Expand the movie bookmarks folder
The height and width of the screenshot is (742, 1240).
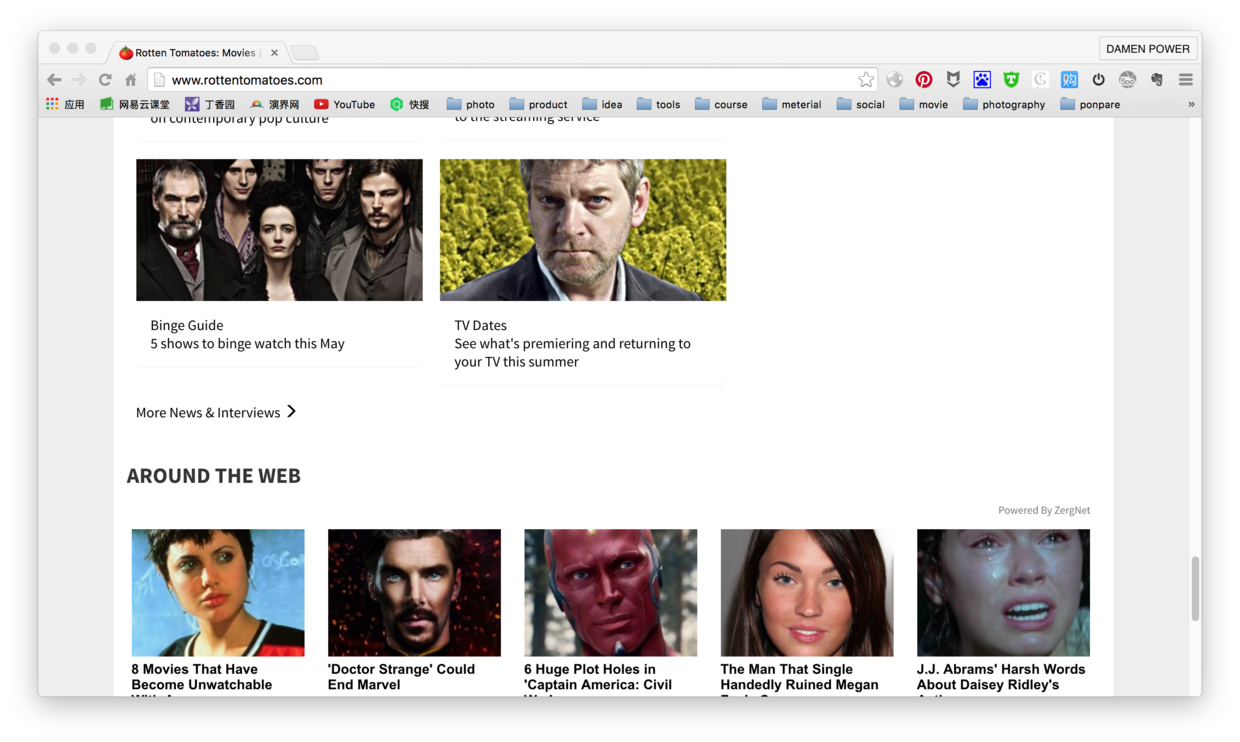923,104
